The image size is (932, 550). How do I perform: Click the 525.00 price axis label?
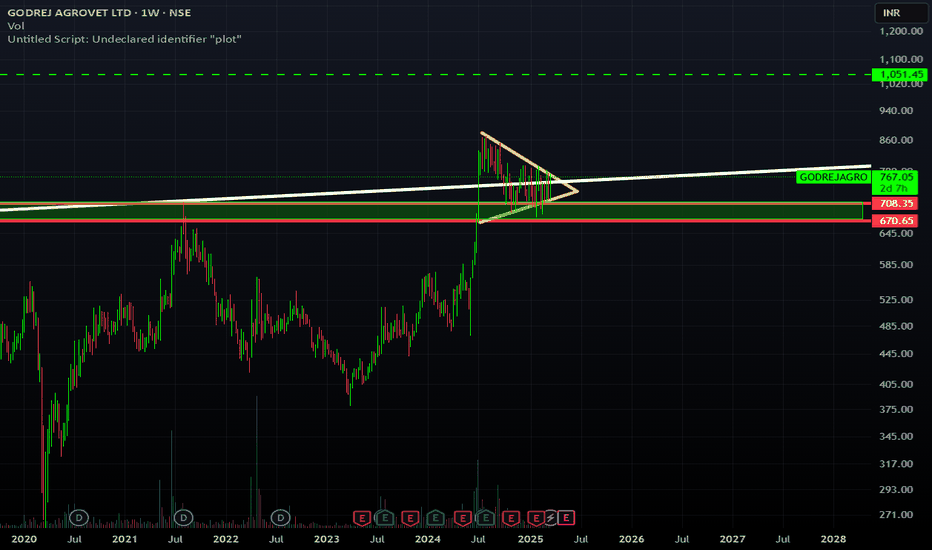(896, 300)
